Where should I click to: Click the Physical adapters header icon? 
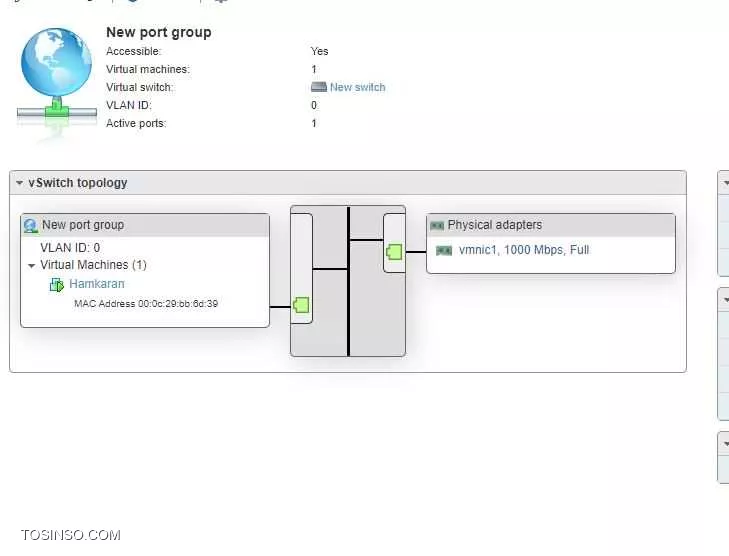pyautogui.click(x=436, y=226)
